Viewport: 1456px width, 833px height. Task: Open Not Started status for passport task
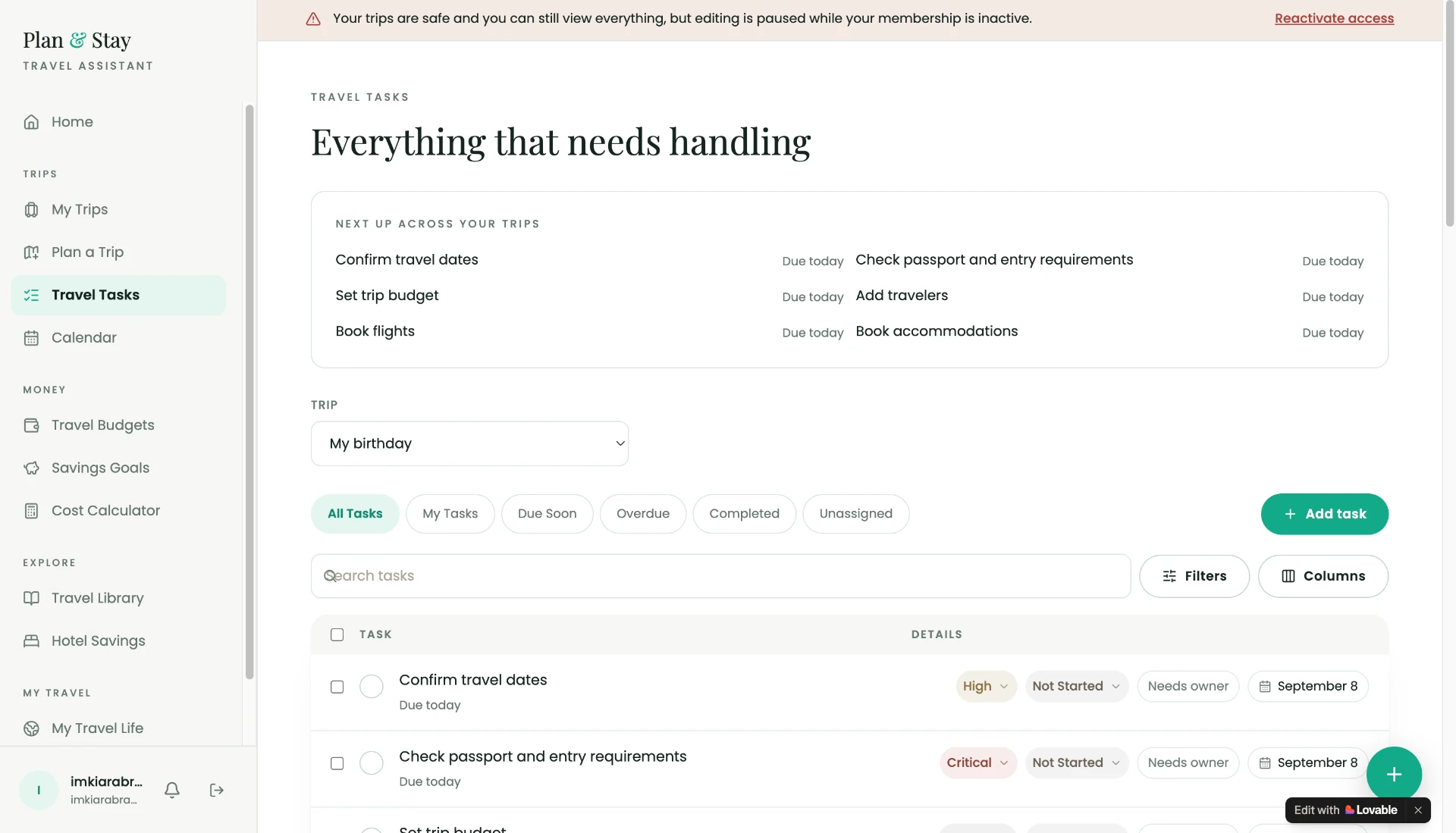click(1076, 763)
